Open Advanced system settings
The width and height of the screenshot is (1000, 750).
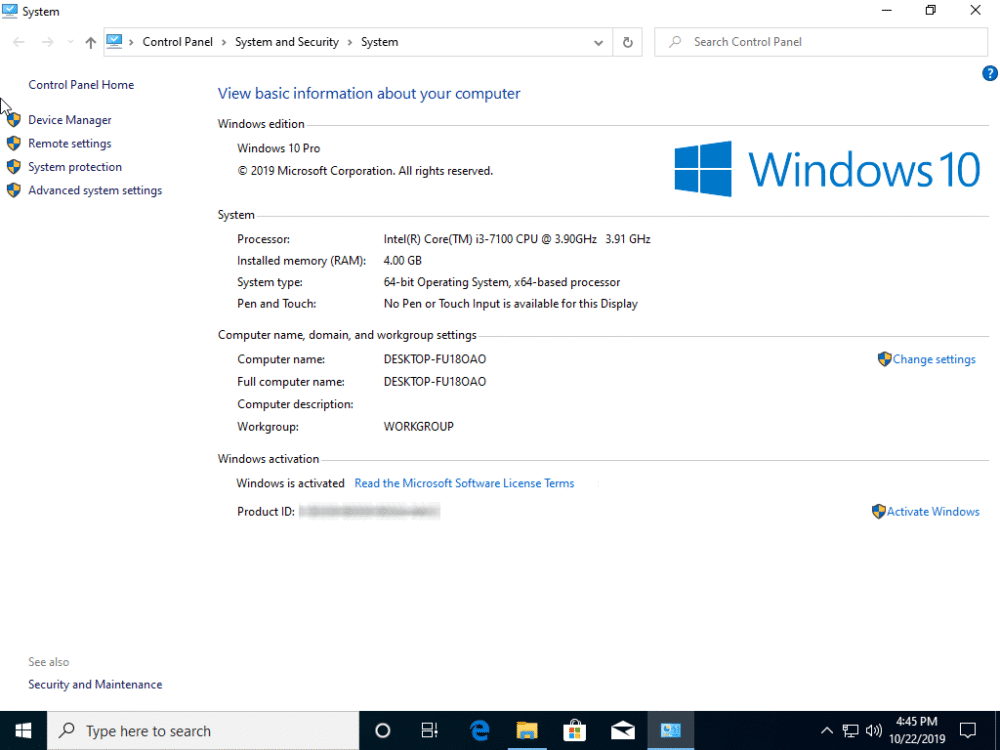pyautogui.click(x=94, y=190)
